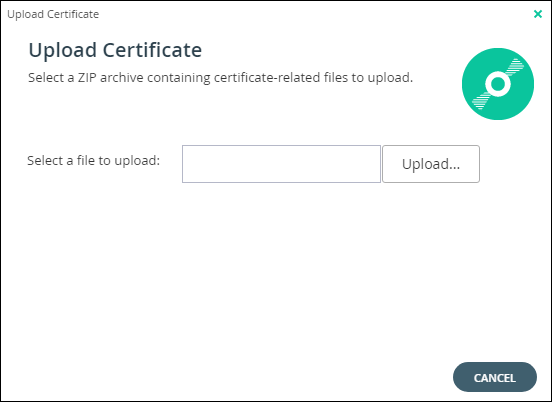Cancel the certificate upload
The height and width of the screenshot is (402, 552).
(495, 377)
